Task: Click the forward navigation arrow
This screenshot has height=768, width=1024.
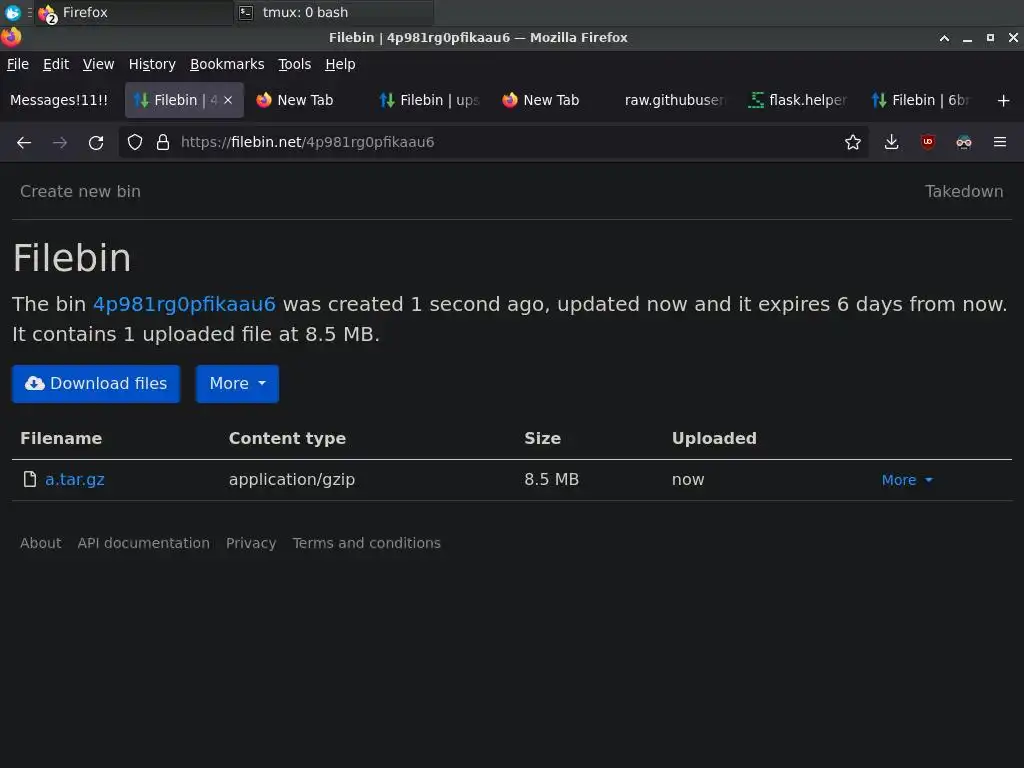Action: [x=59, y=142]
